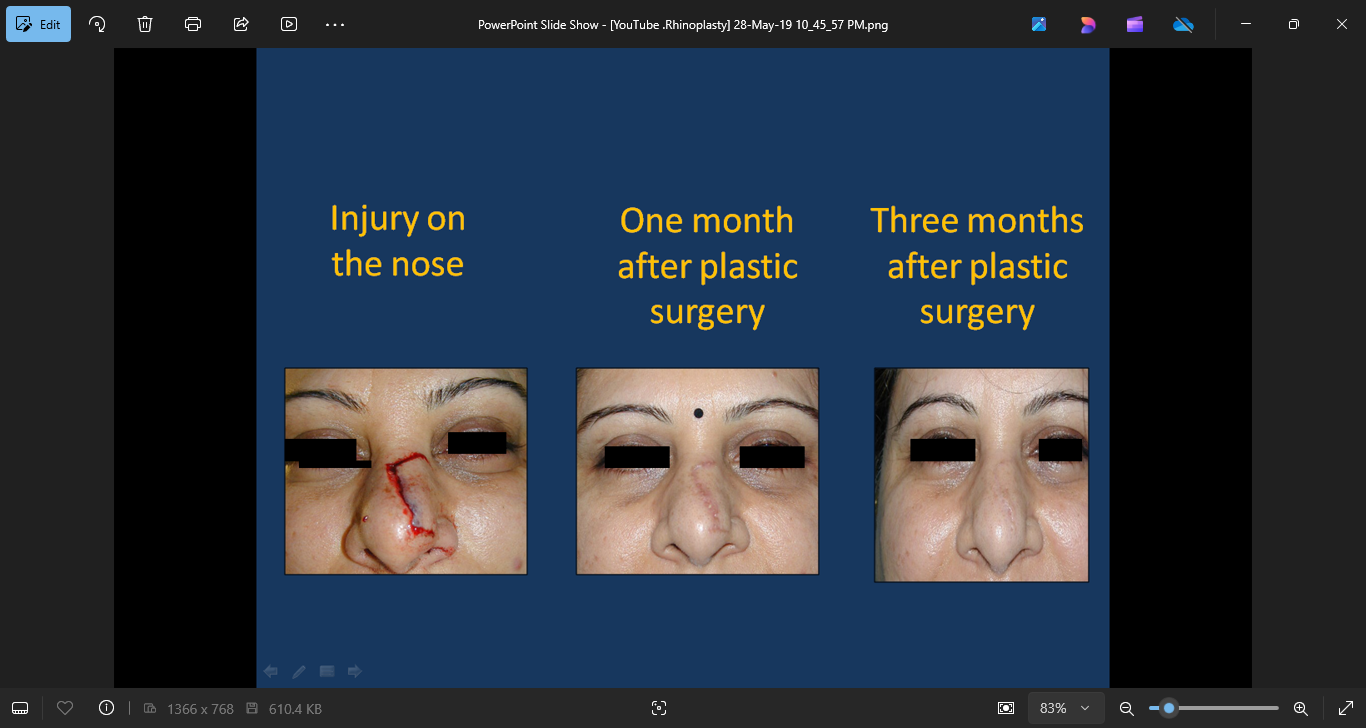The height and width of the screenshot is (728, 1366).
Task: Delete the photo with the trash icon
Action: tap(145, 24)
